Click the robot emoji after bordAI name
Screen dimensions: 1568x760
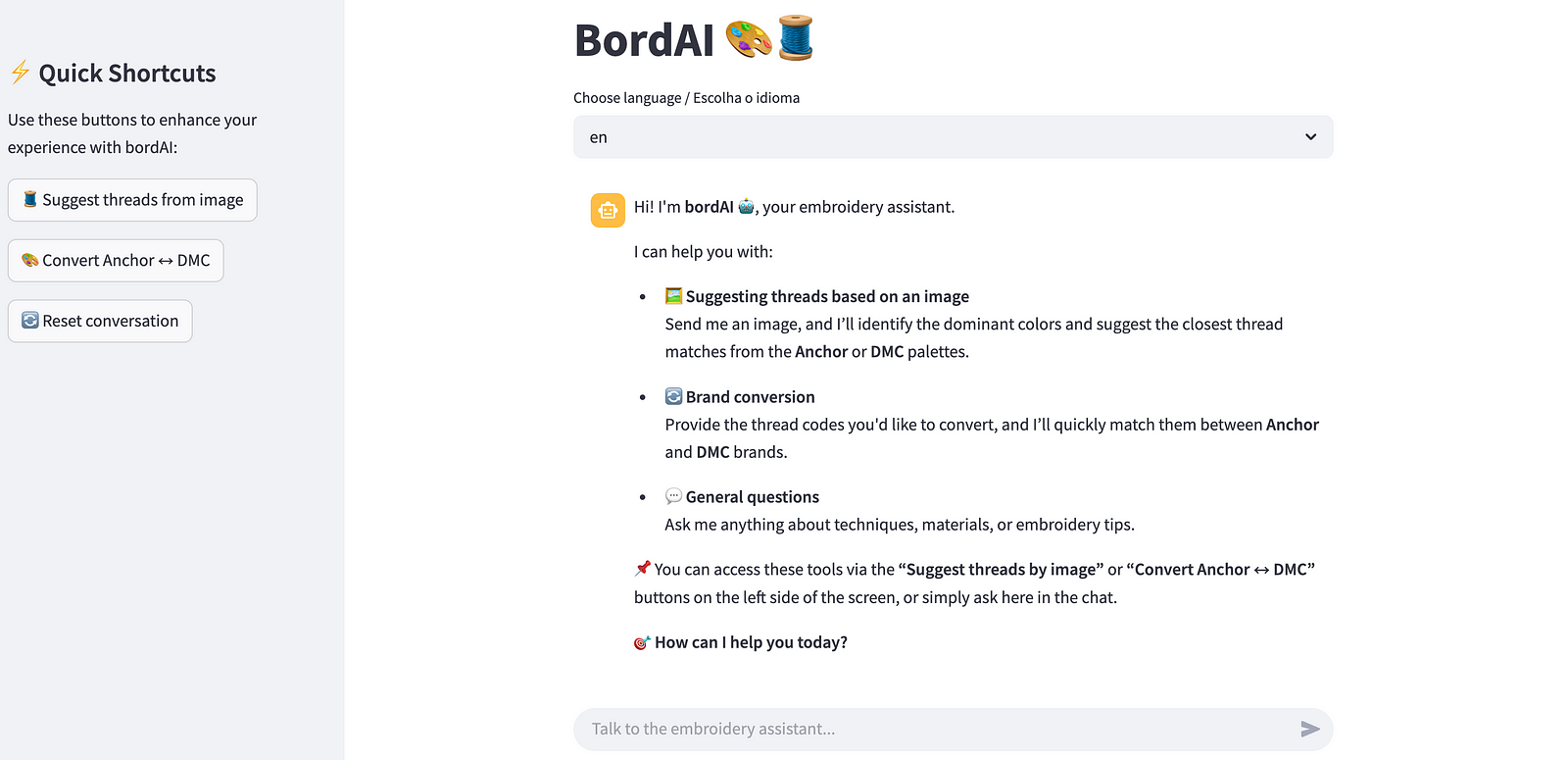pyautogui.click(x=746, y=207)
